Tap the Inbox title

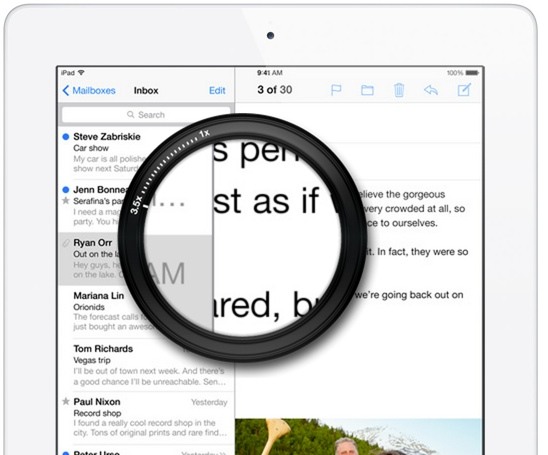(x=146, y=91)
